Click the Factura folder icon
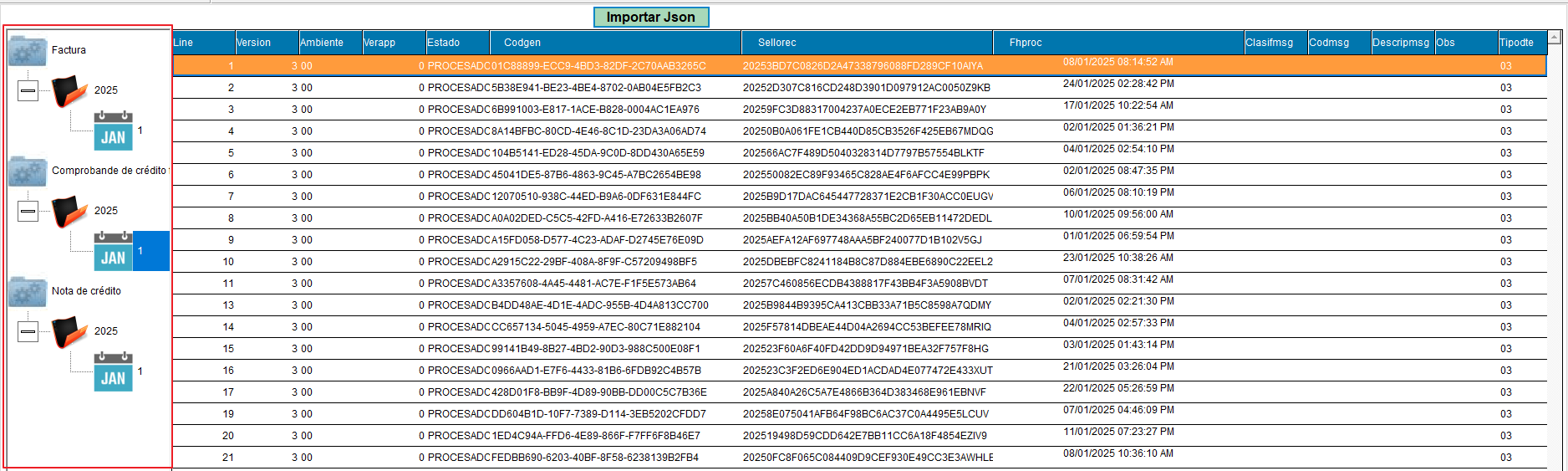The width and height of the screenshot is (1568, 471). [28, 50]
